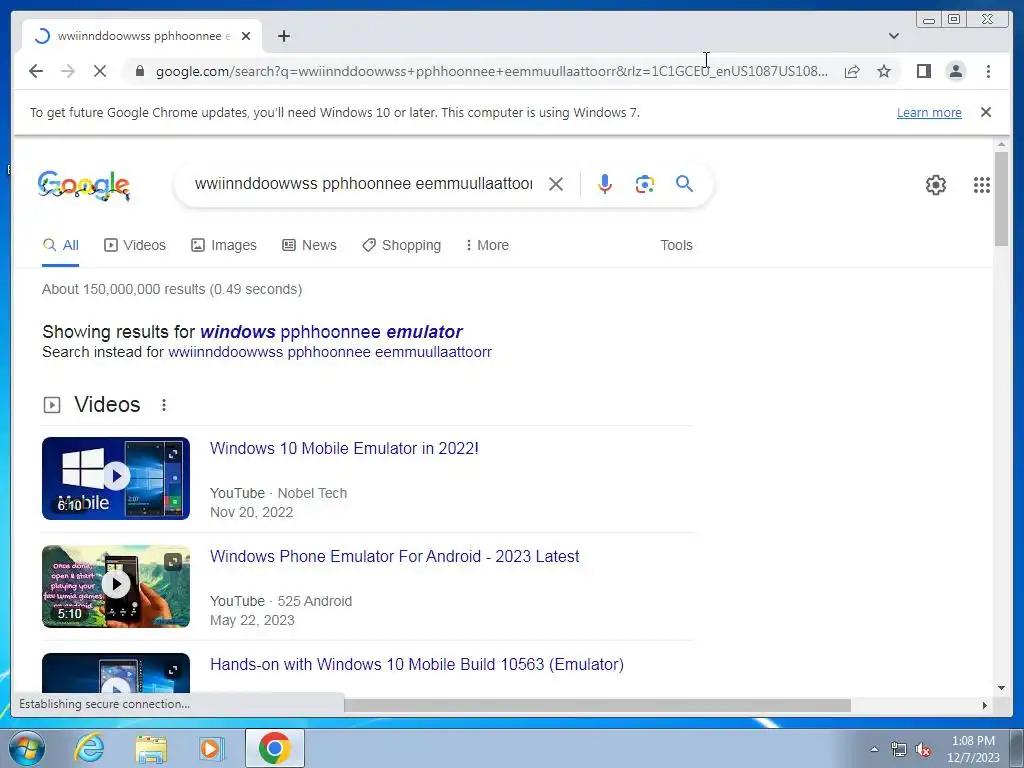Screen dimensions: 1024x768
Task: Click the 'About 150,000,000 results' text
Action: 172,289
